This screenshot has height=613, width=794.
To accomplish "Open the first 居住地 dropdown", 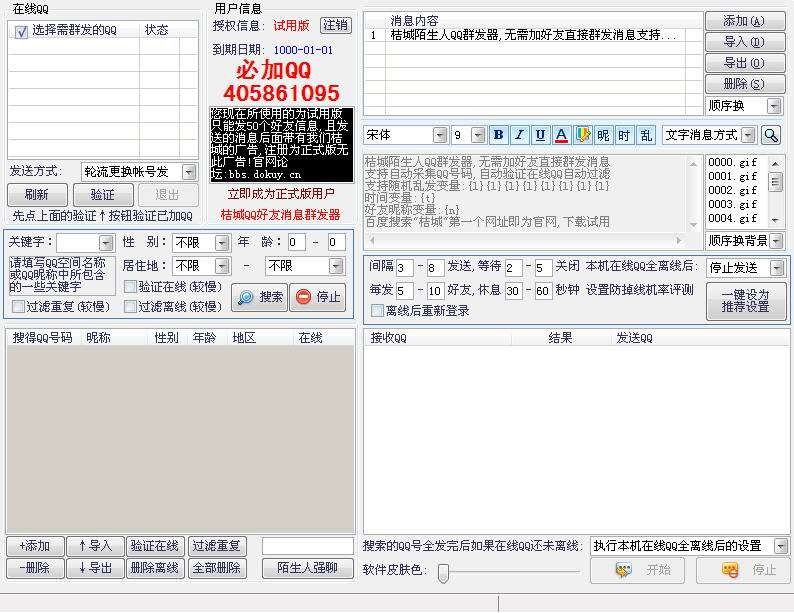I will (x=222, y=266).
